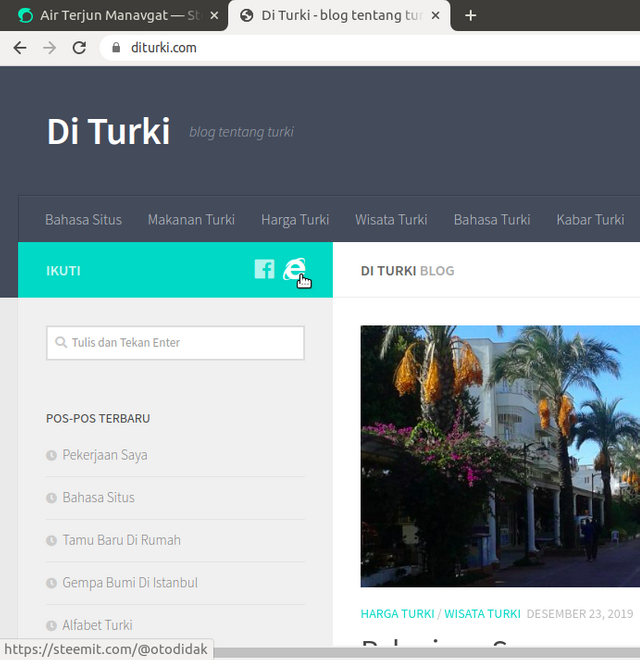The width and height of the screenshot is (640, 660).
Task: Click the browser back arrow
Action: click(x=20, y=48)
